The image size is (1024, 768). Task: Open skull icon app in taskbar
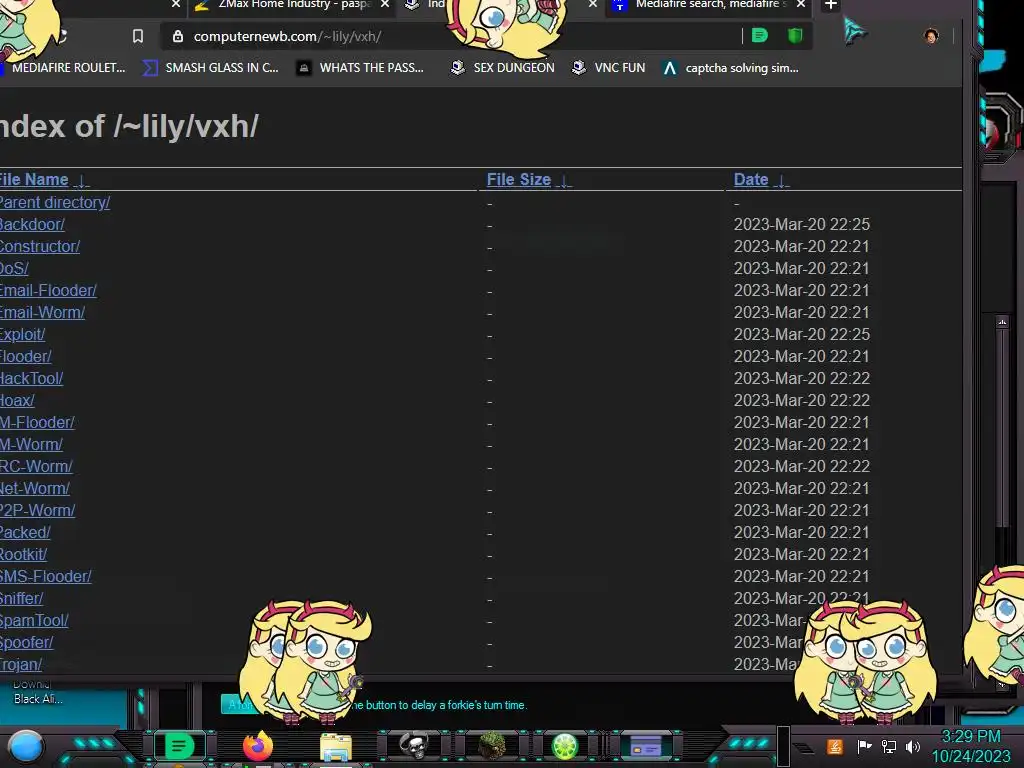[414, 746]
